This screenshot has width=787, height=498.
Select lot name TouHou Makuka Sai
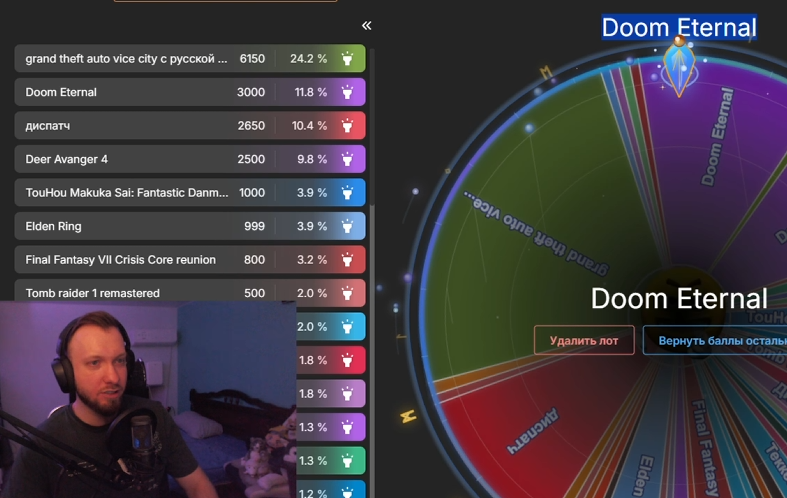tap(127, 193)
